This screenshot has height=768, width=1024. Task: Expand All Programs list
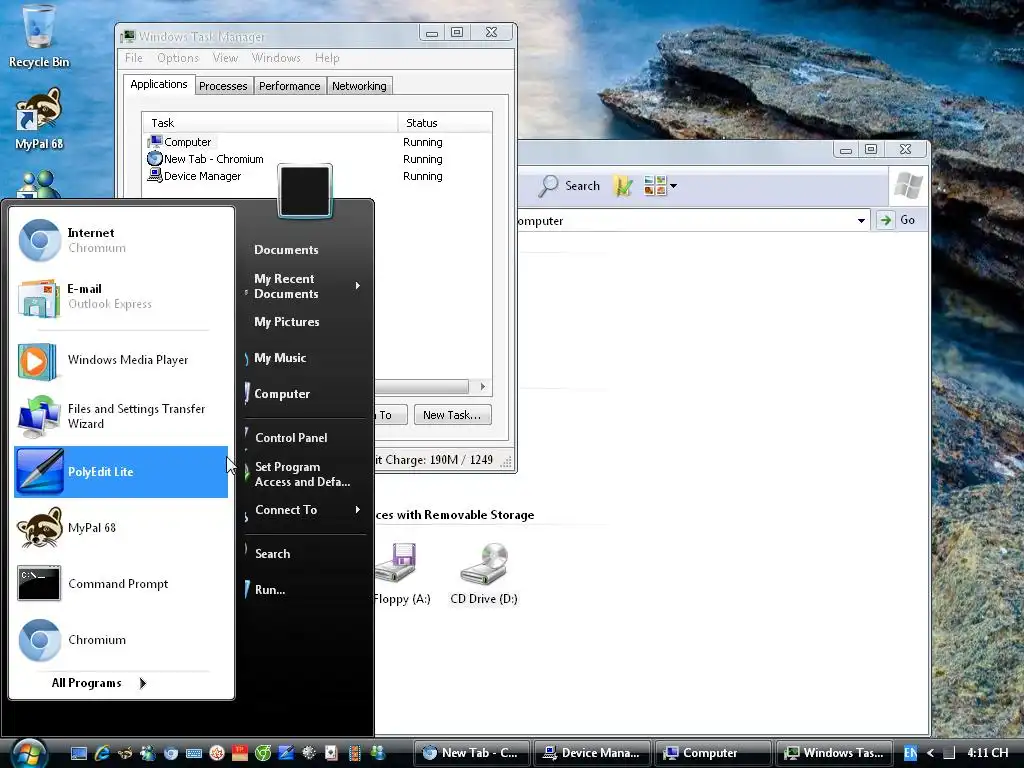[x=99, y=683]
